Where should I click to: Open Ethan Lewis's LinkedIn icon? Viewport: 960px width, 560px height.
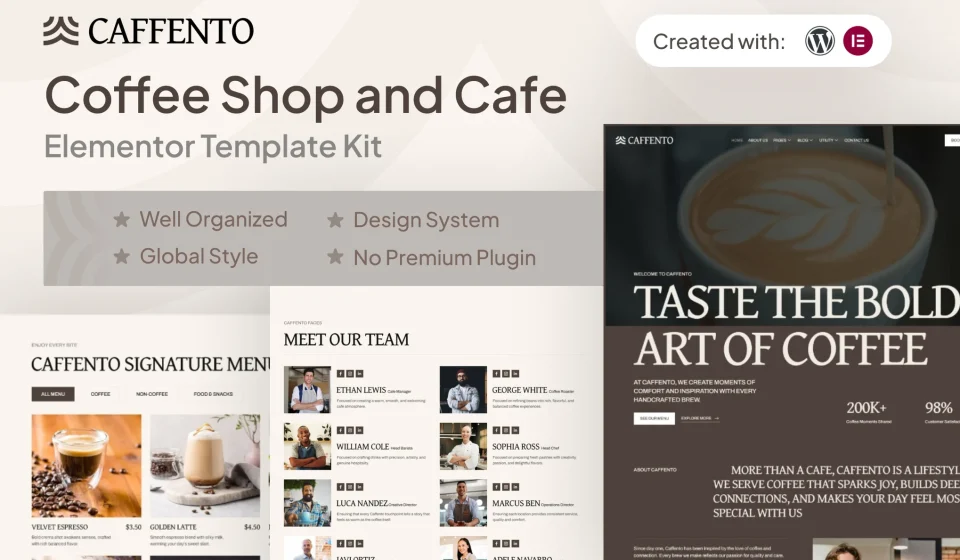point(359,373)
